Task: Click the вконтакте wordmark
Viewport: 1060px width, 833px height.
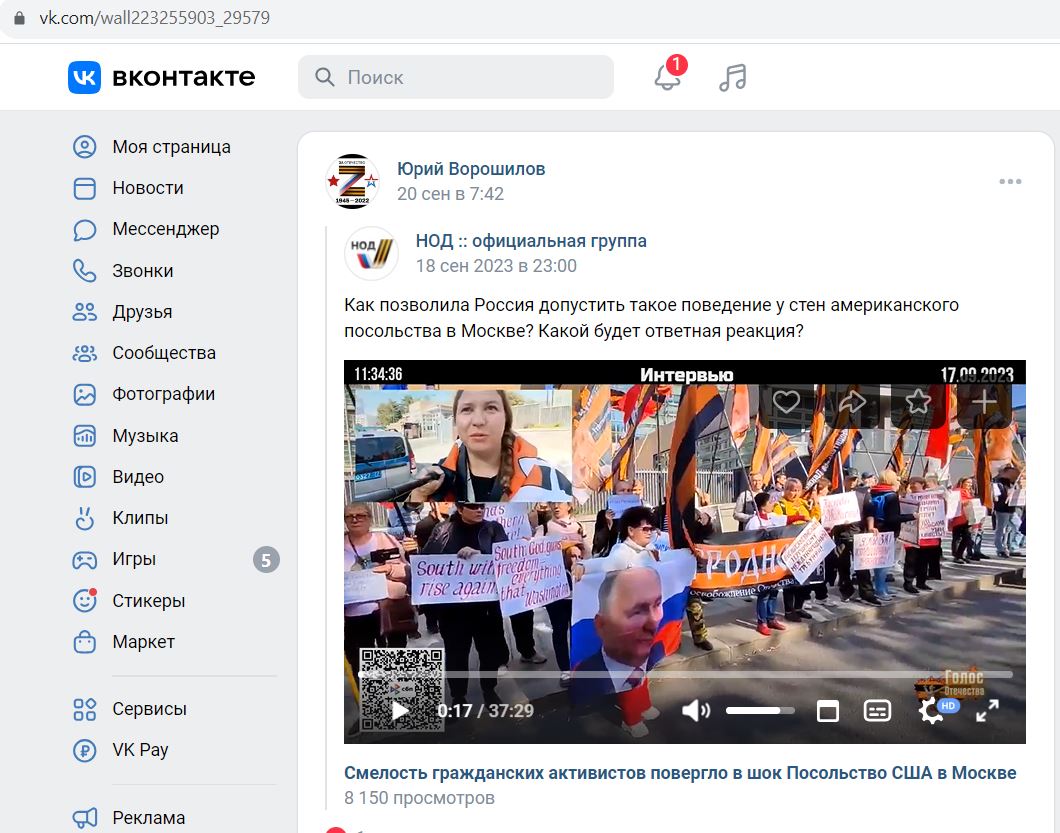Action: tap(184, 77)
